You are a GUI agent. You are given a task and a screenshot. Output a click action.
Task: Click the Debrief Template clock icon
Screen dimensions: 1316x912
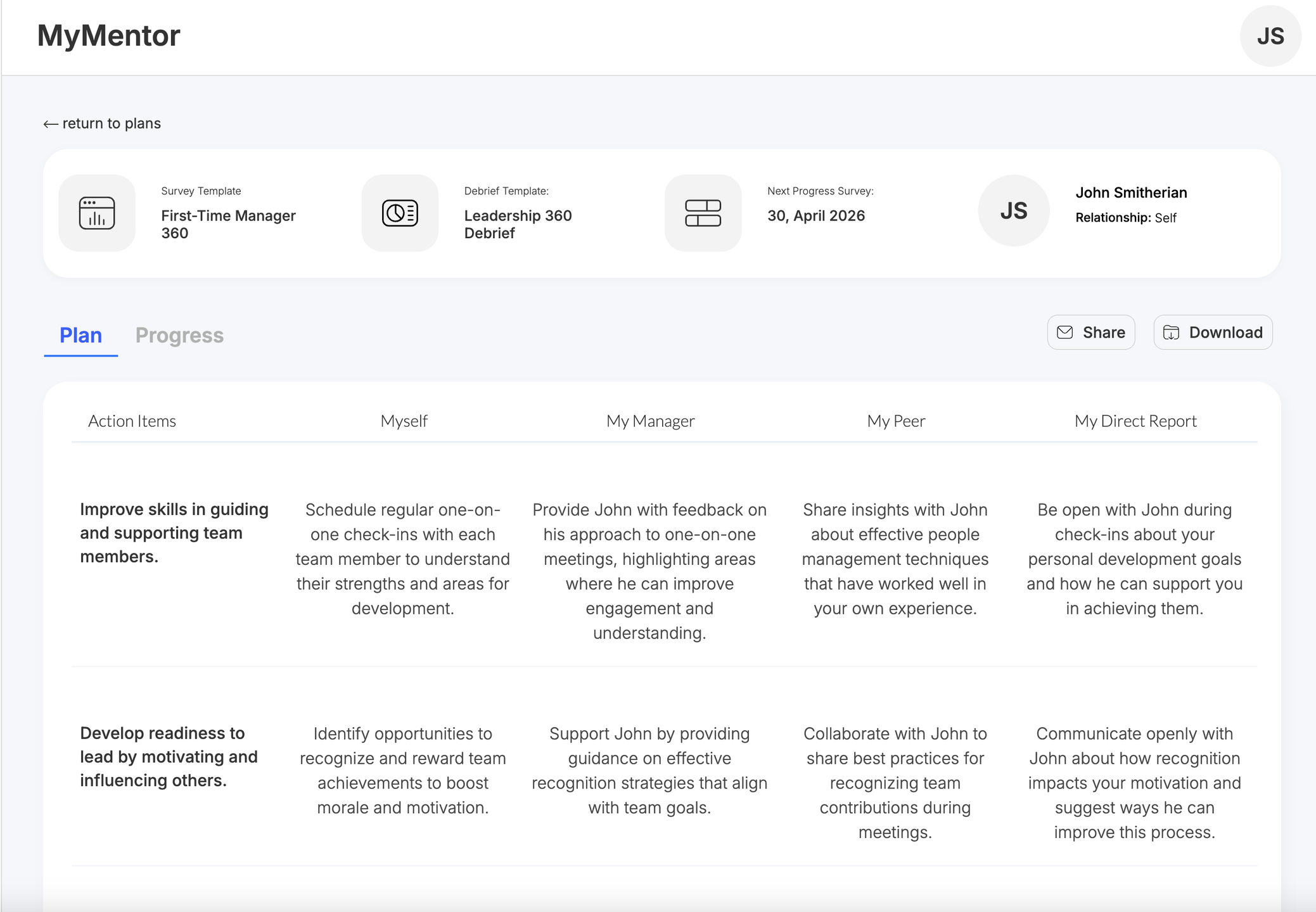(x=400, y=213)
